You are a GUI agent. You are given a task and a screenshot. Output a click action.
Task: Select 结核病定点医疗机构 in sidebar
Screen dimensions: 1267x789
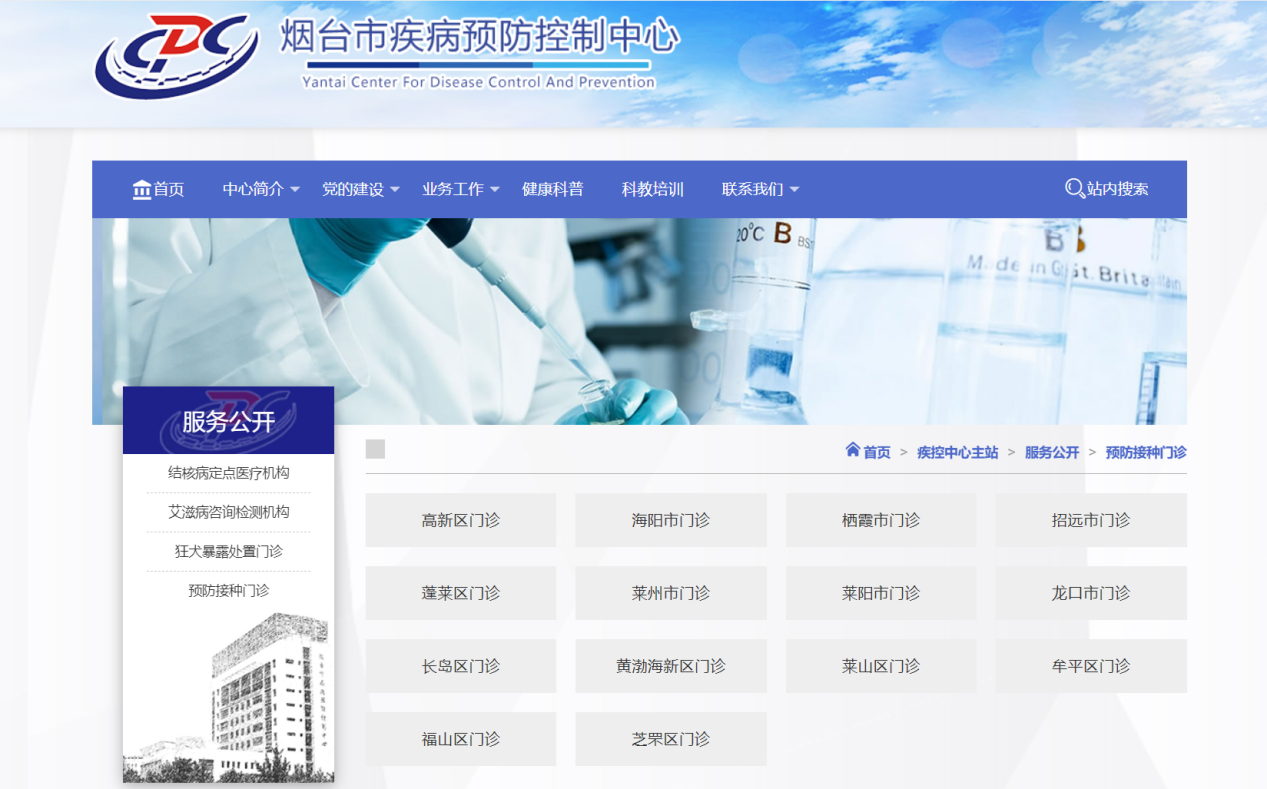pos(228,473)
